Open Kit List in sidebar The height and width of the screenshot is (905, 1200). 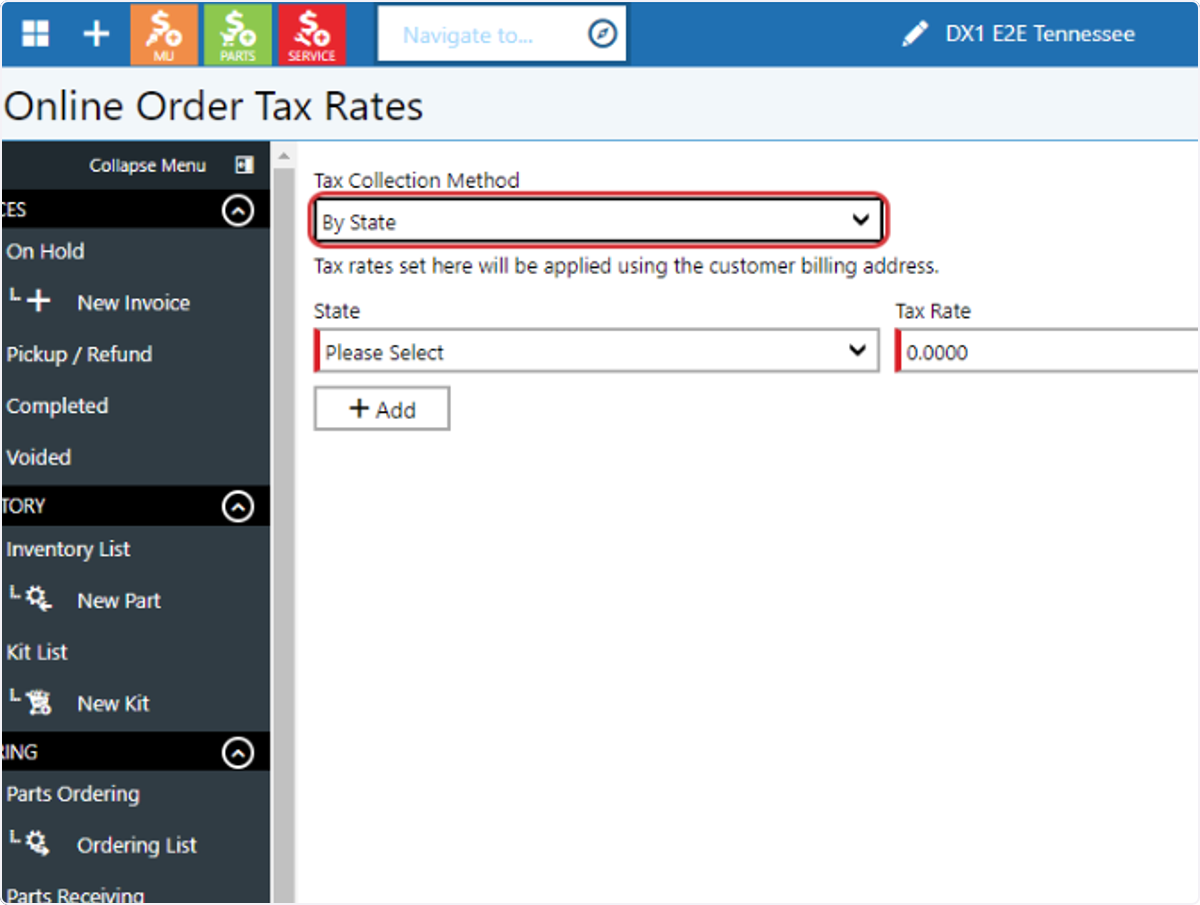(37, 652)
